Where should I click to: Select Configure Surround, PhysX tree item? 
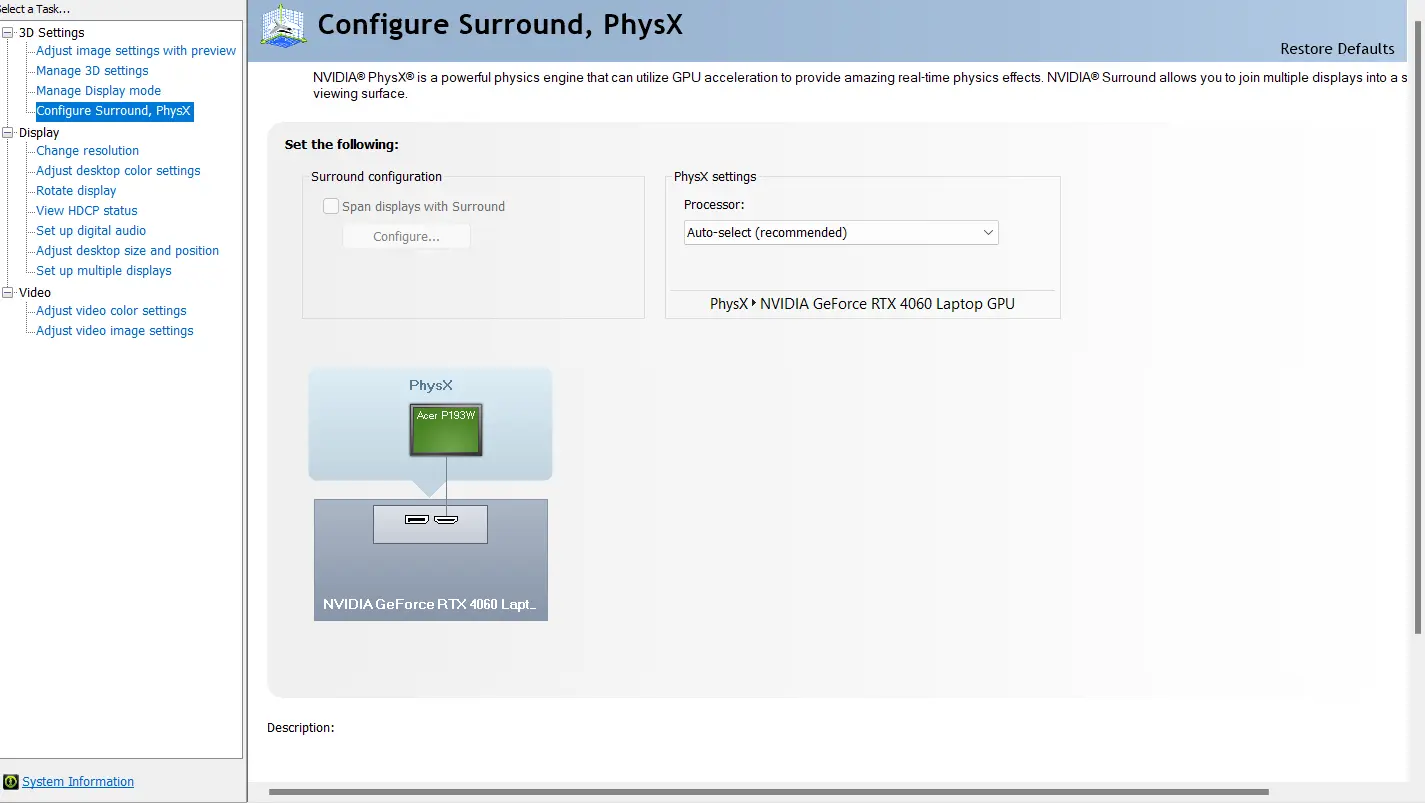coord(114,111)
